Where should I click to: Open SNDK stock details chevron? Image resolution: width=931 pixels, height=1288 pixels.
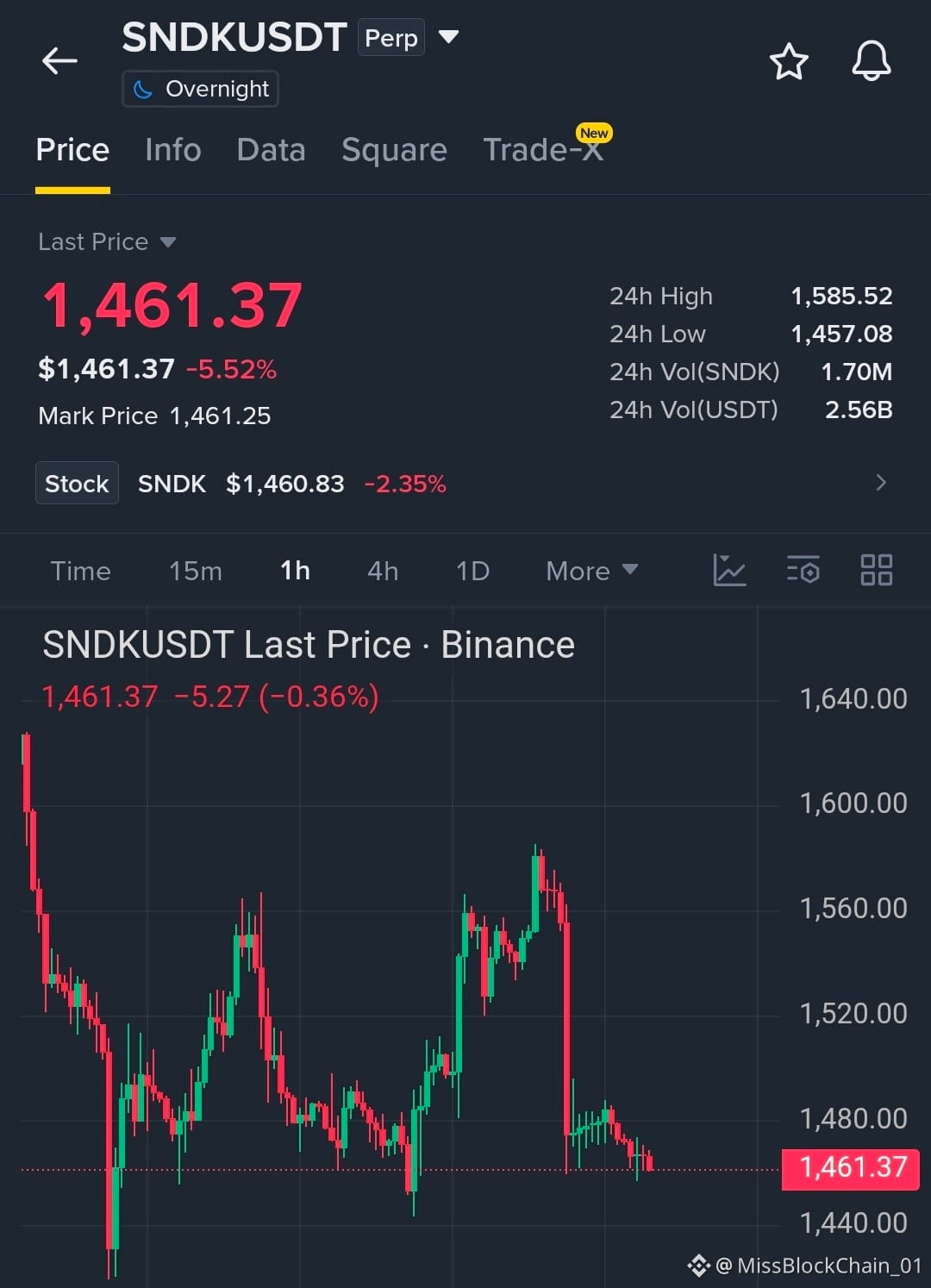(880, 483)
